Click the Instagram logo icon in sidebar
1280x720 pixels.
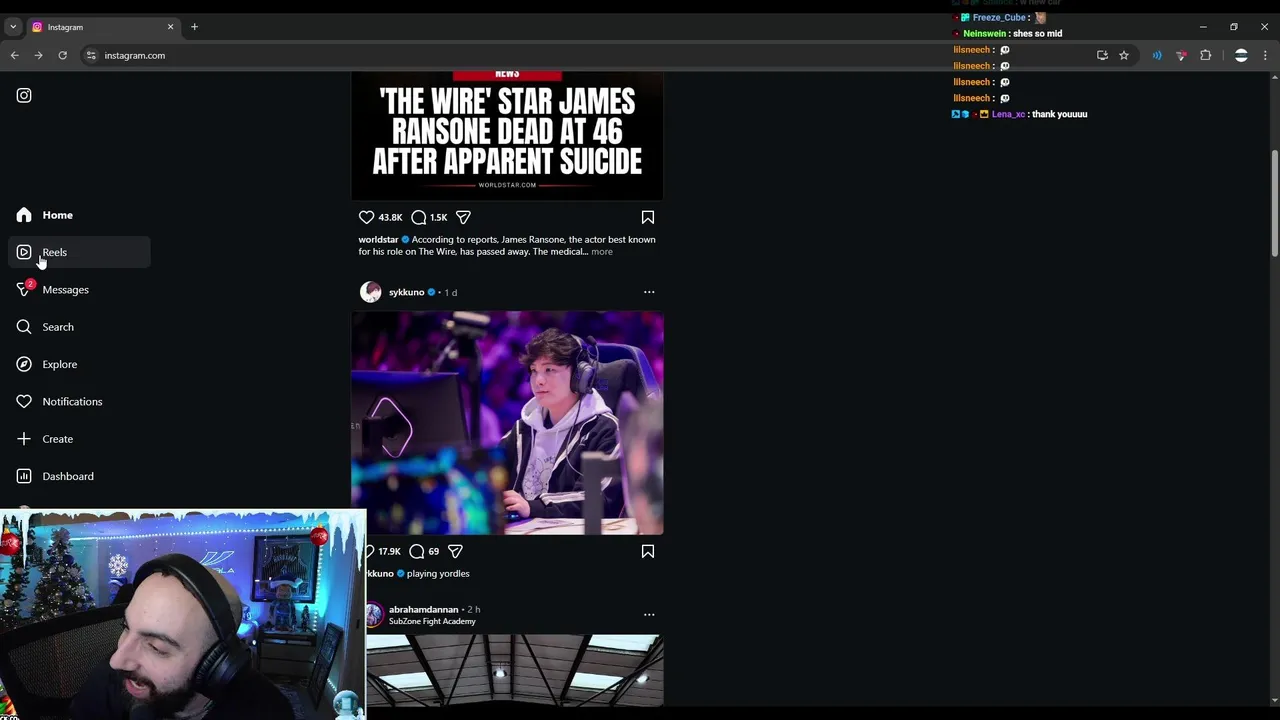click(x=24, y=96)
